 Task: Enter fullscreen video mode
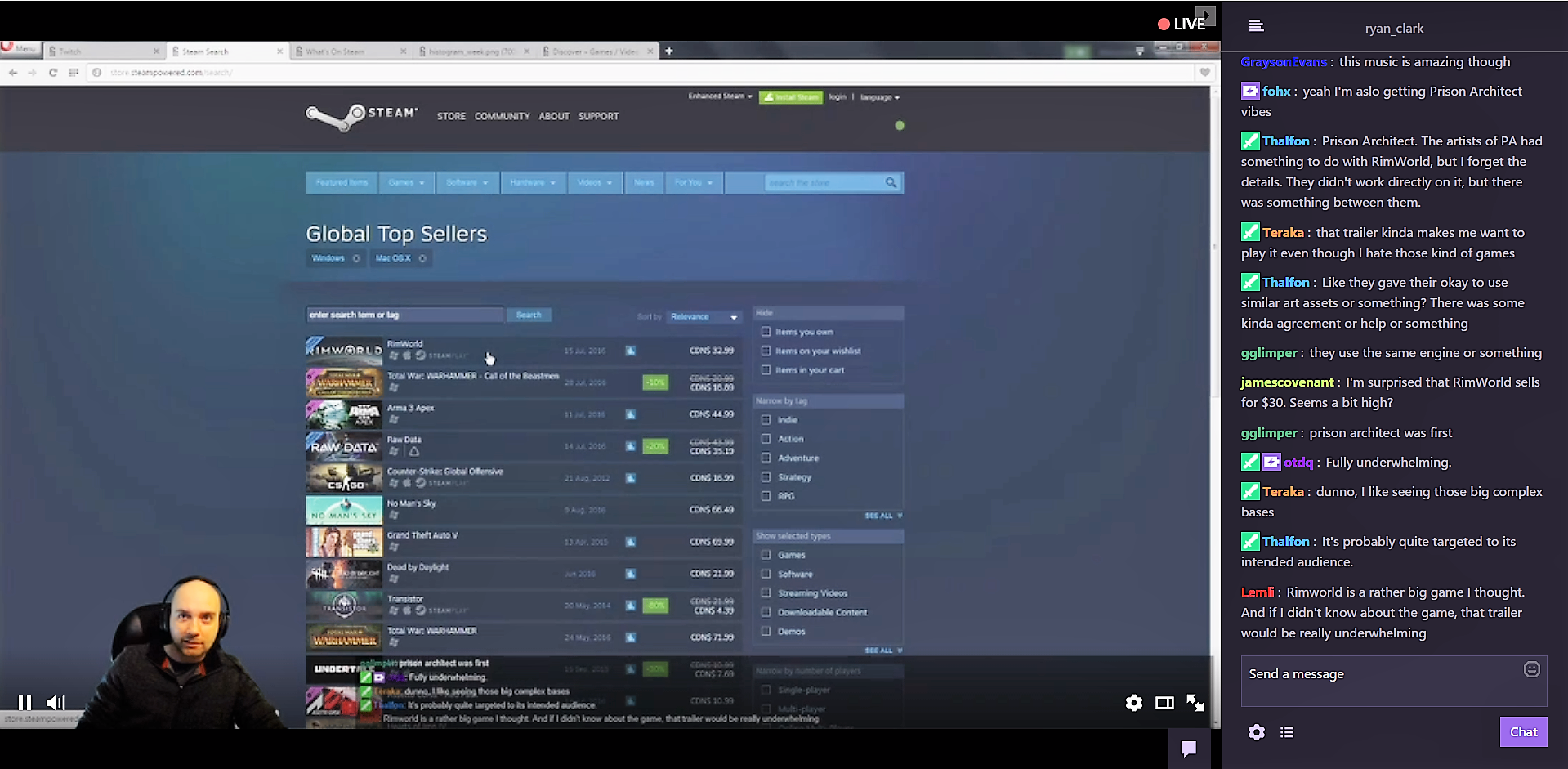1195,703
